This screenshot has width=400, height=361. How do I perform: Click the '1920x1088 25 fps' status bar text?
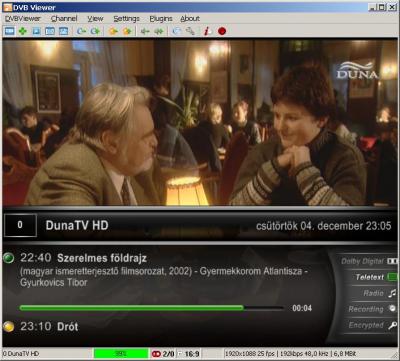click(x=251, y=353)
